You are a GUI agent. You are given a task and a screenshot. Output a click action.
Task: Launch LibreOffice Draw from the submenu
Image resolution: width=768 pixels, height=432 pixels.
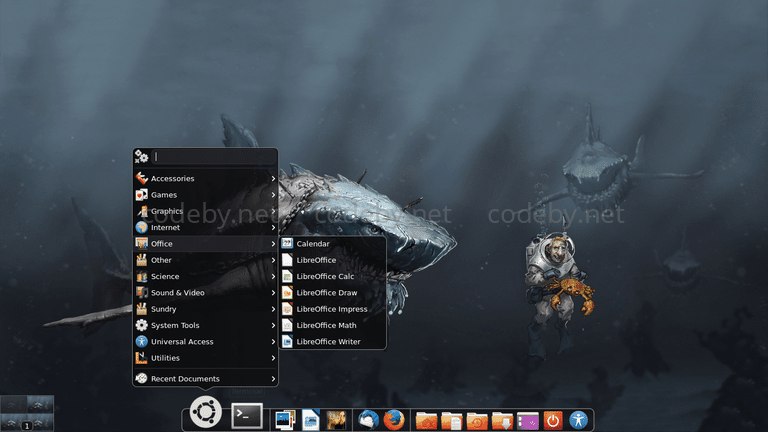pyautogui.click(x=333, y=293)
